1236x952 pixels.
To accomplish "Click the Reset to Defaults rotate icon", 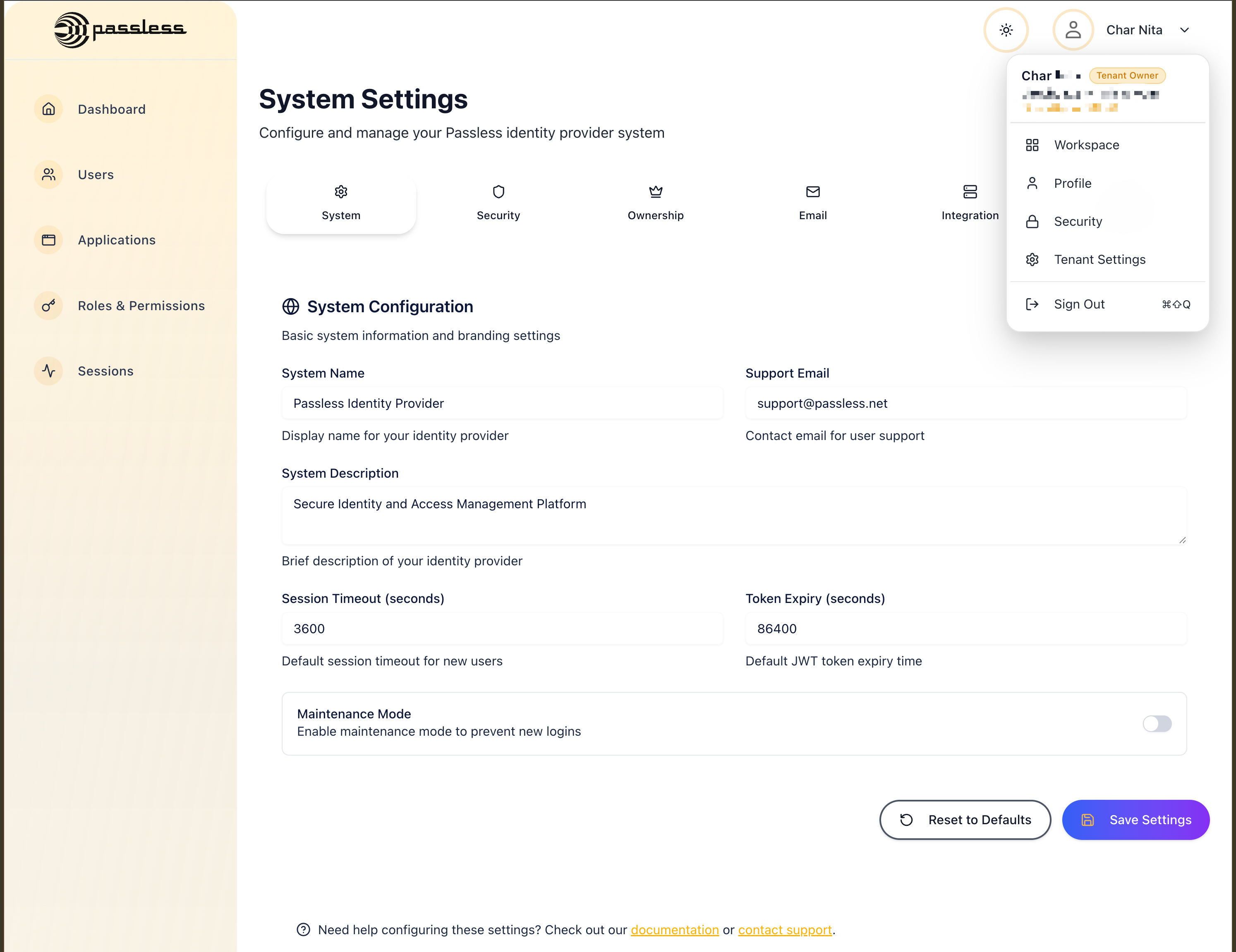I will [906, 820].
